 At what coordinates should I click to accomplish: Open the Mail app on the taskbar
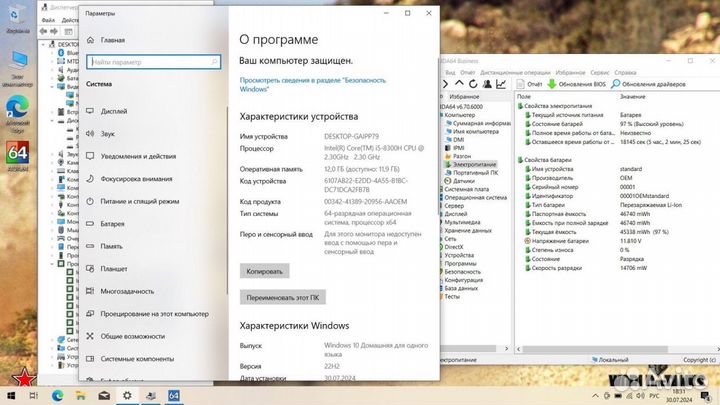(104, 395)
